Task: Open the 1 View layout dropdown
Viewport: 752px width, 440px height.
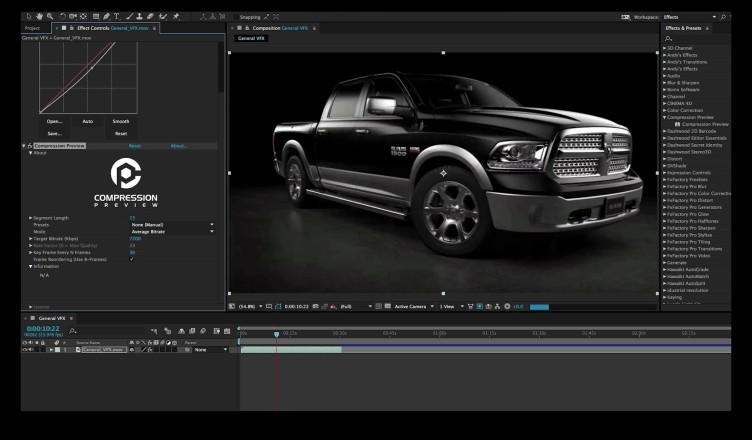Action: [452, 307]
